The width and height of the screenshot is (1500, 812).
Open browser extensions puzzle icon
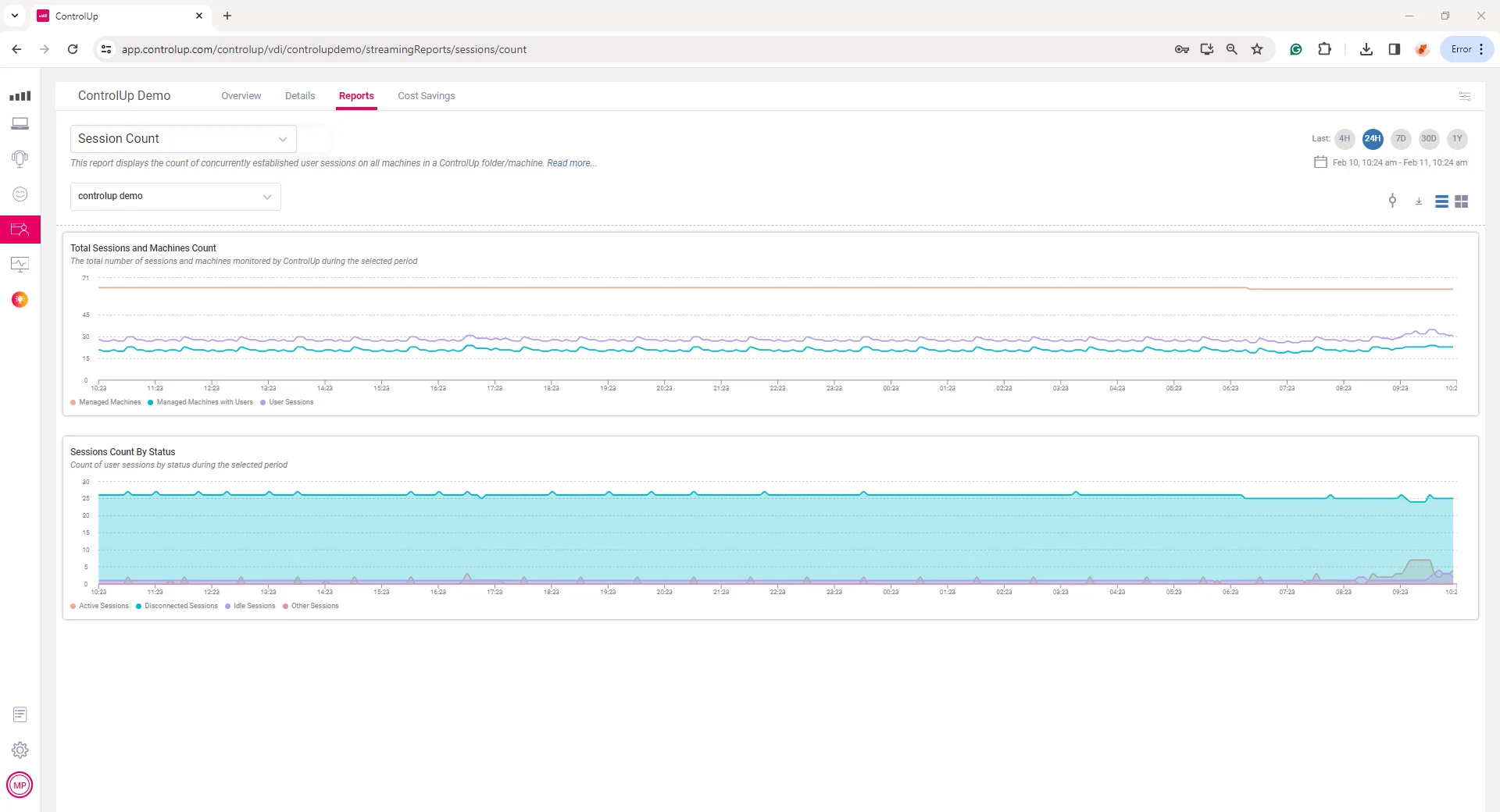click(1325, 49)
